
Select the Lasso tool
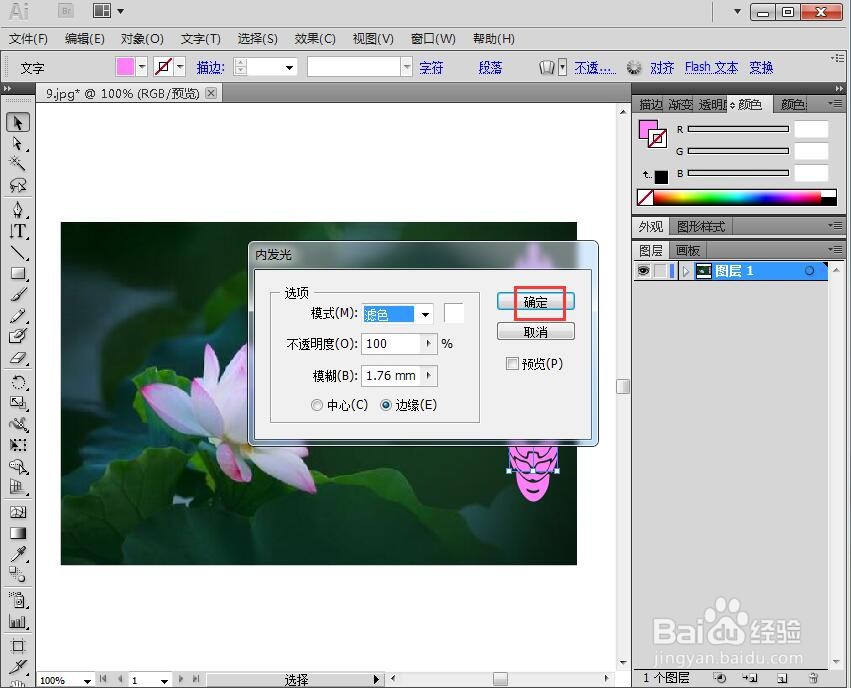(x=18, y=186)
